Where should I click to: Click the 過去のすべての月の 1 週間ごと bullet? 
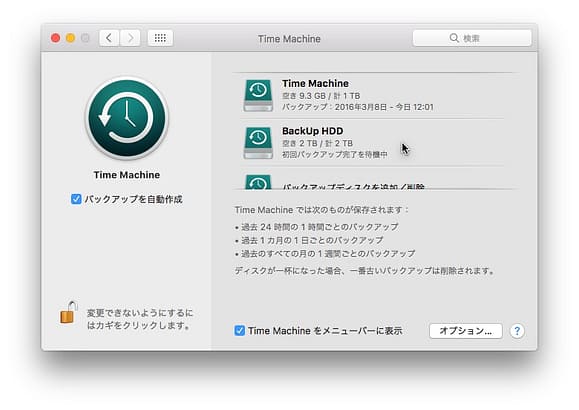pyautogui.click(x=325, y=254)
